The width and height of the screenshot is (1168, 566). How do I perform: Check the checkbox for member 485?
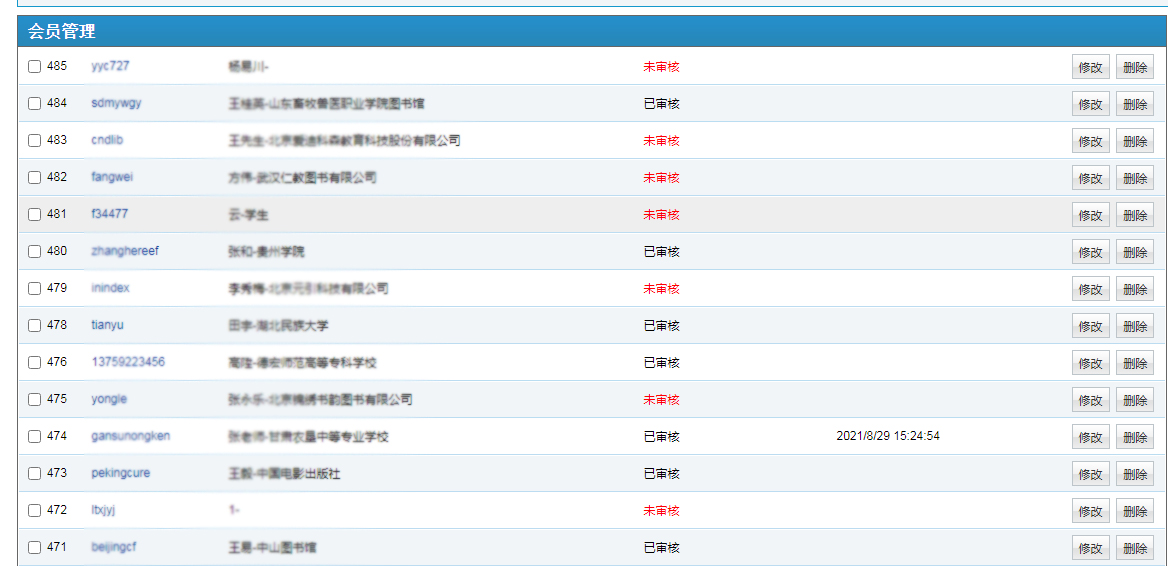pos(35,67)
